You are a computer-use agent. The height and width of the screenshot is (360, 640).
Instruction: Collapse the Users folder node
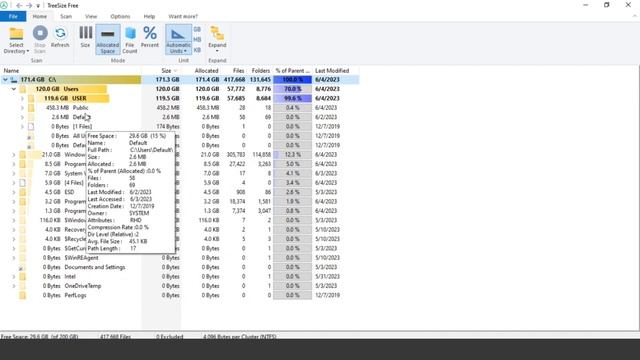[13, 89]
